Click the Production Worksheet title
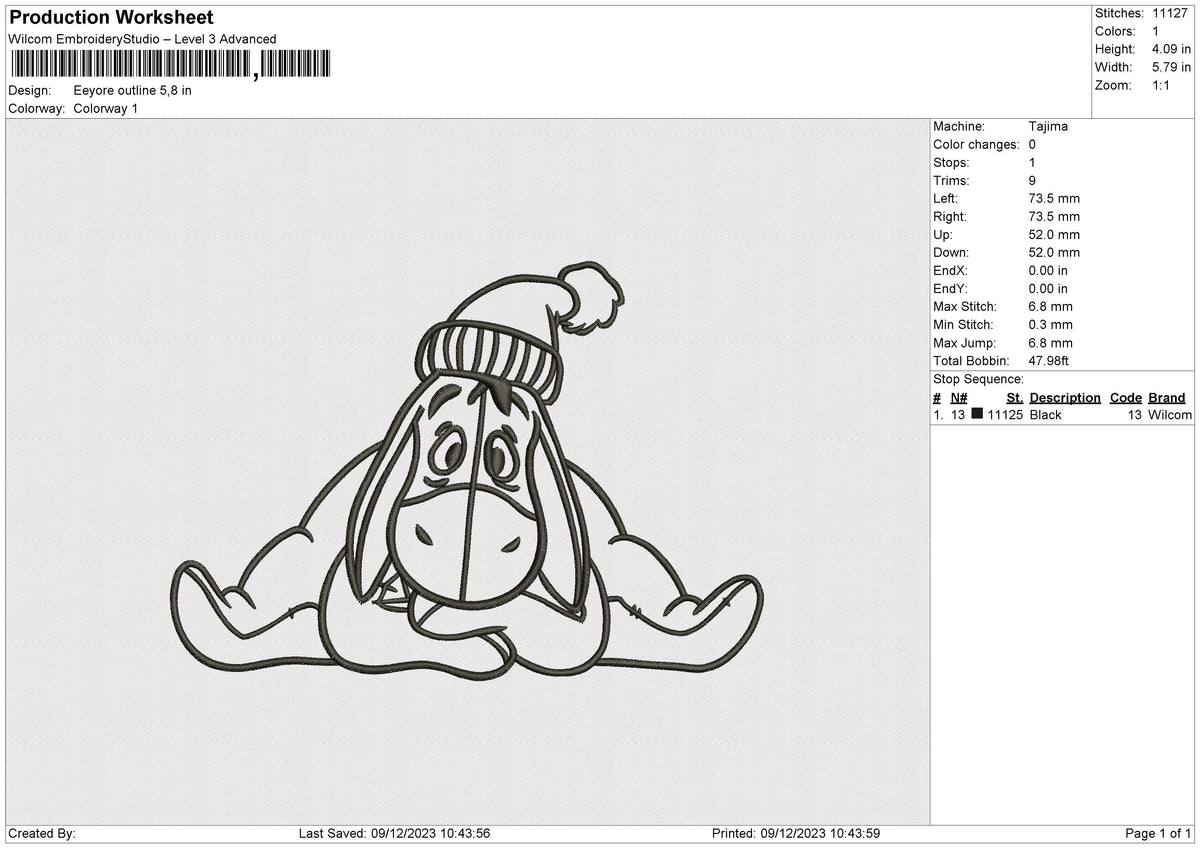This screenshot has width=1200, height=848. (111, 18)
